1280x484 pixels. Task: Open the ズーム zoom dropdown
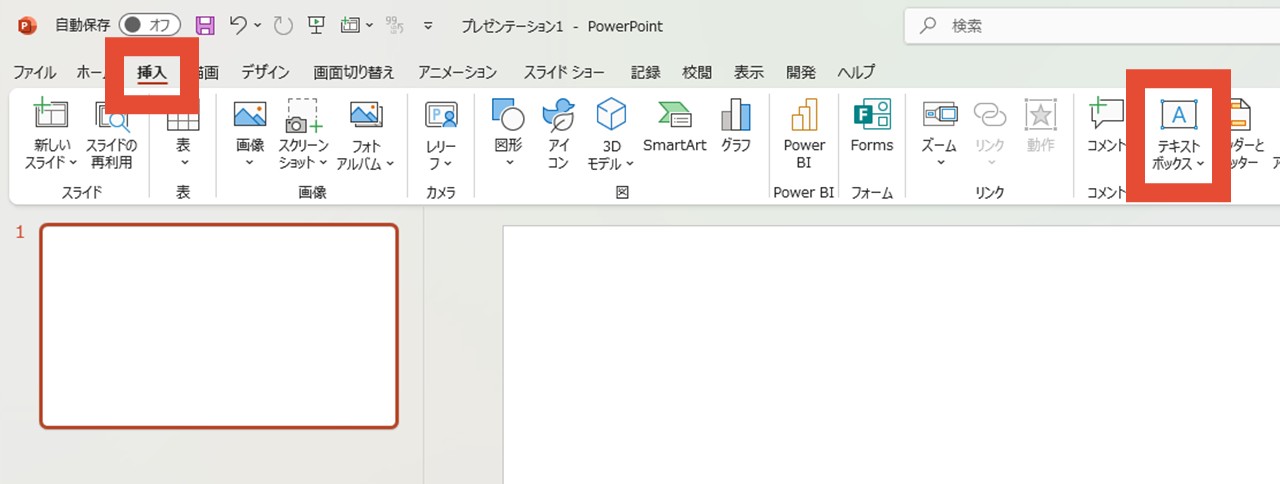tap(939, 135)
